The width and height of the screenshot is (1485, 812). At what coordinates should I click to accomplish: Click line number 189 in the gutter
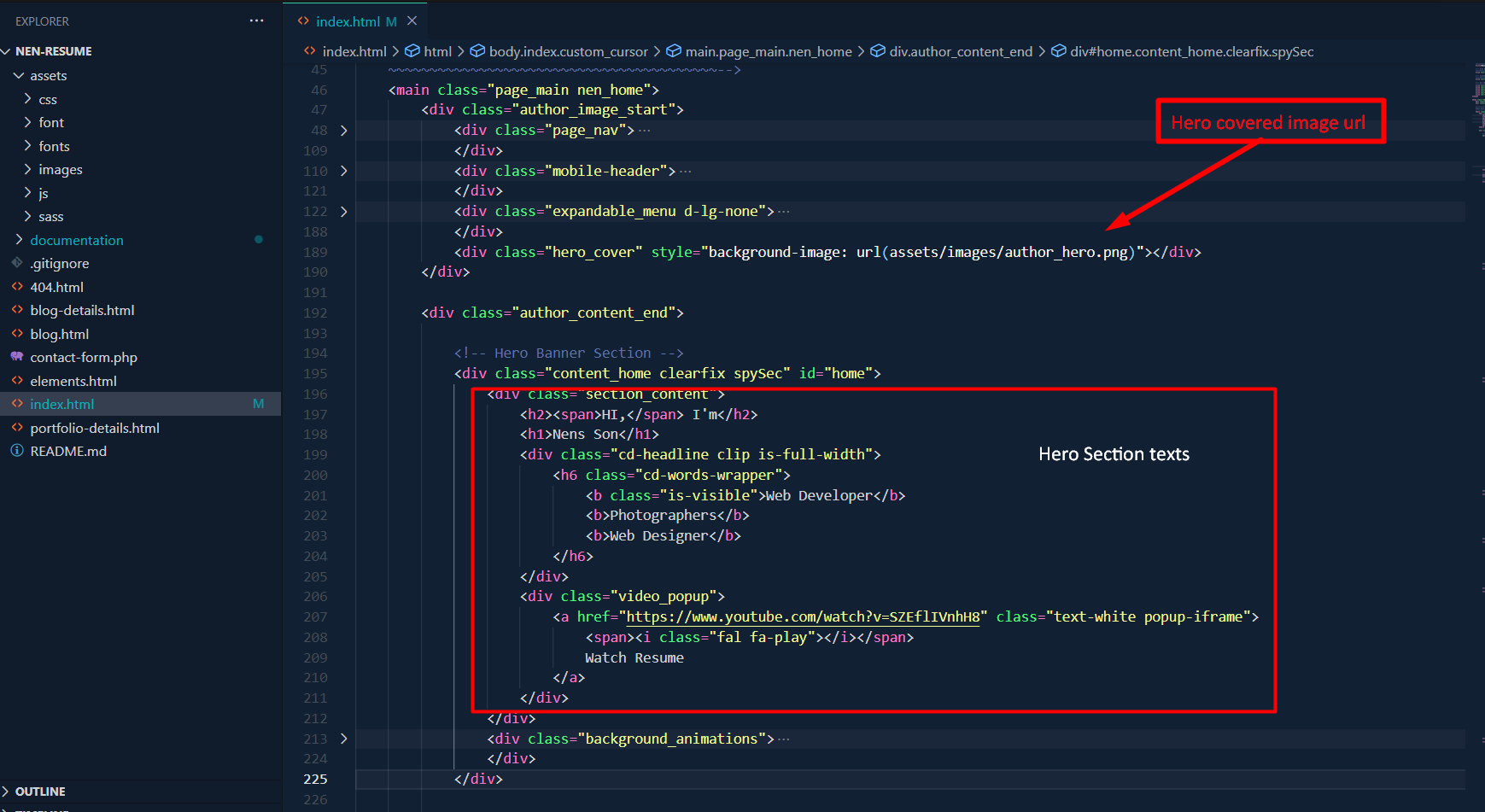tap(315, 252)
